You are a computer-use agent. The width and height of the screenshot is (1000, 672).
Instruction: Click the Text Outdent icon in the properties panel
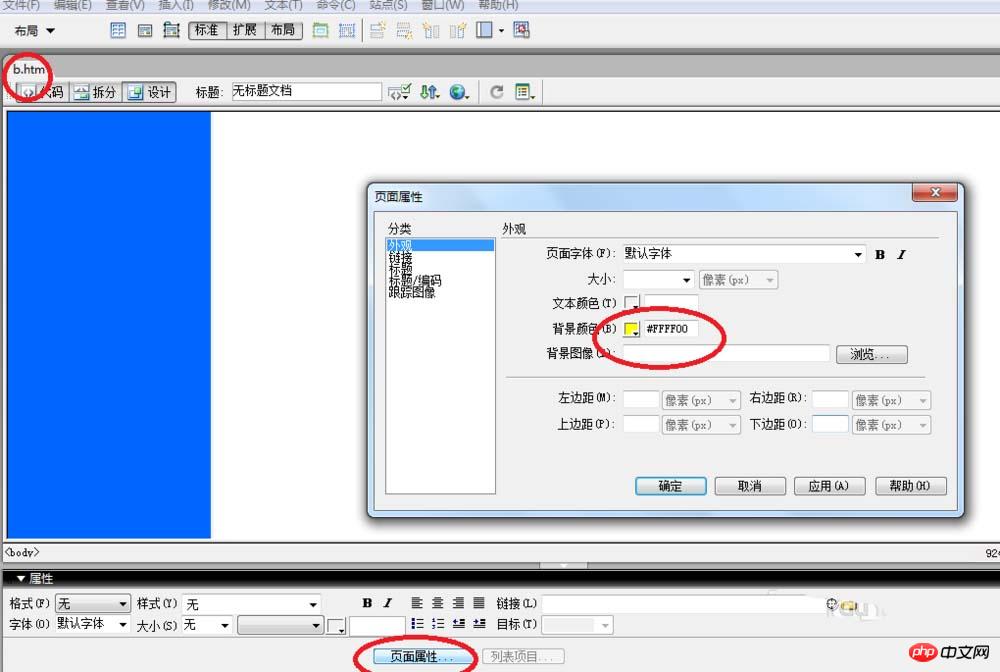pos(459,624)
